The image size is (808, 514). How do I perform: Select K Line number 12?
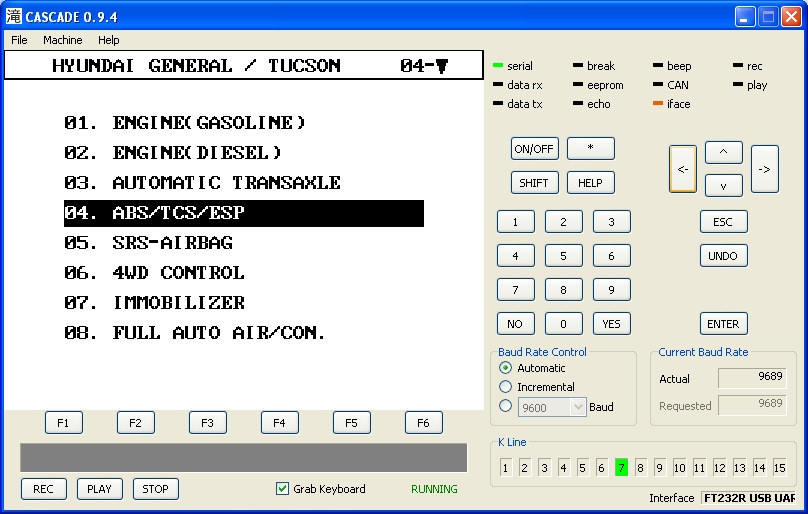pos(719,468)
